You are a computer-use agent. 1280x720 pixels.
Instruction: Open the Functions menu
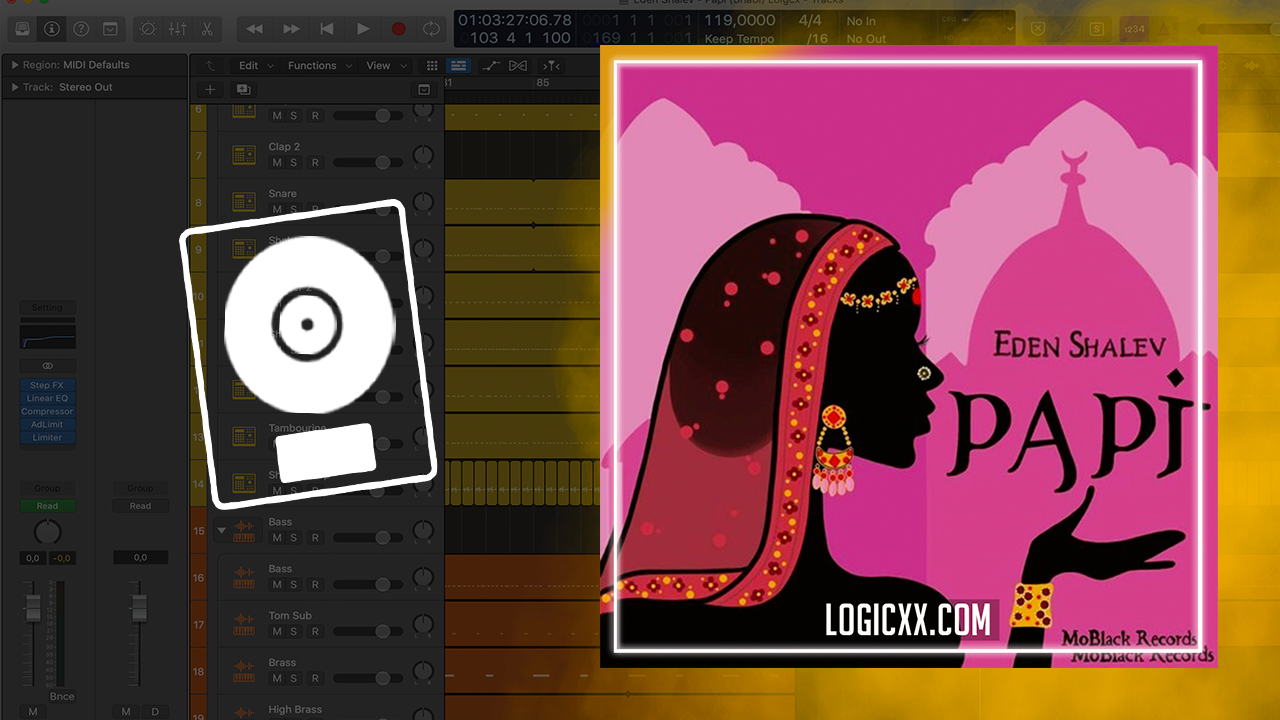[318, 66]
